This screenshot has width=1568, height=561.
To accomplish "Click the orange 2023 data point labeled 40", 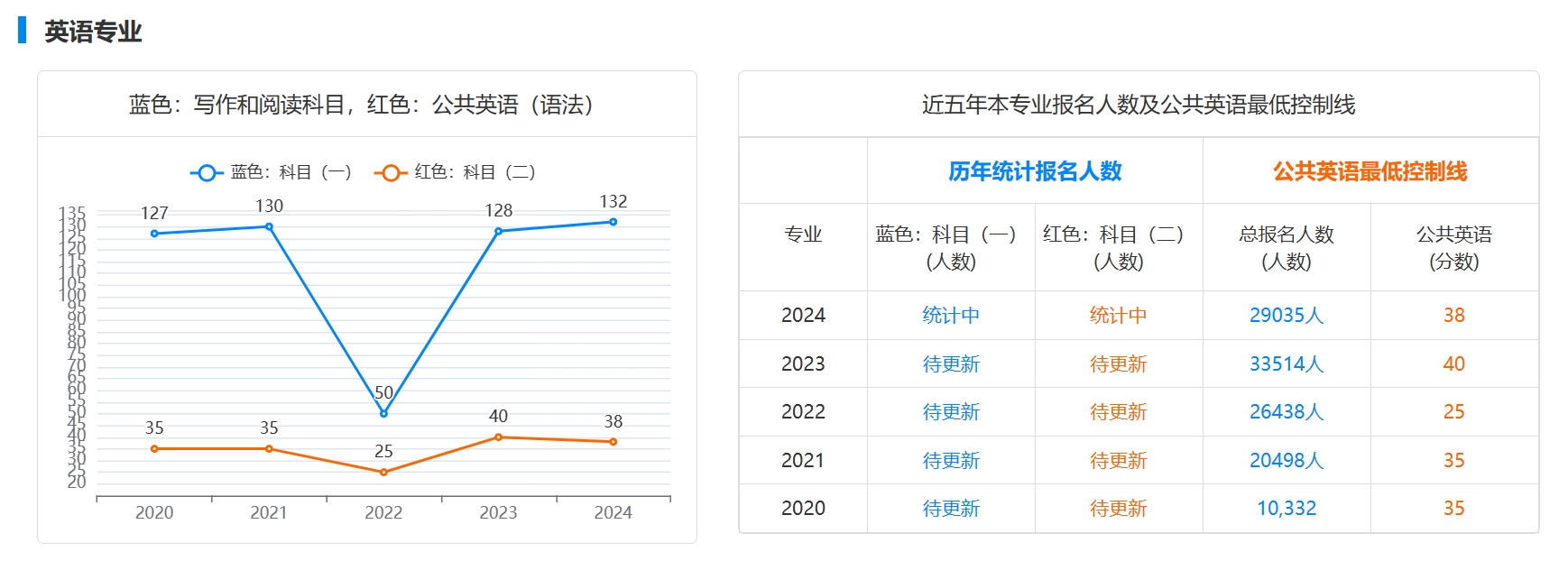I will tap(498, 437).
